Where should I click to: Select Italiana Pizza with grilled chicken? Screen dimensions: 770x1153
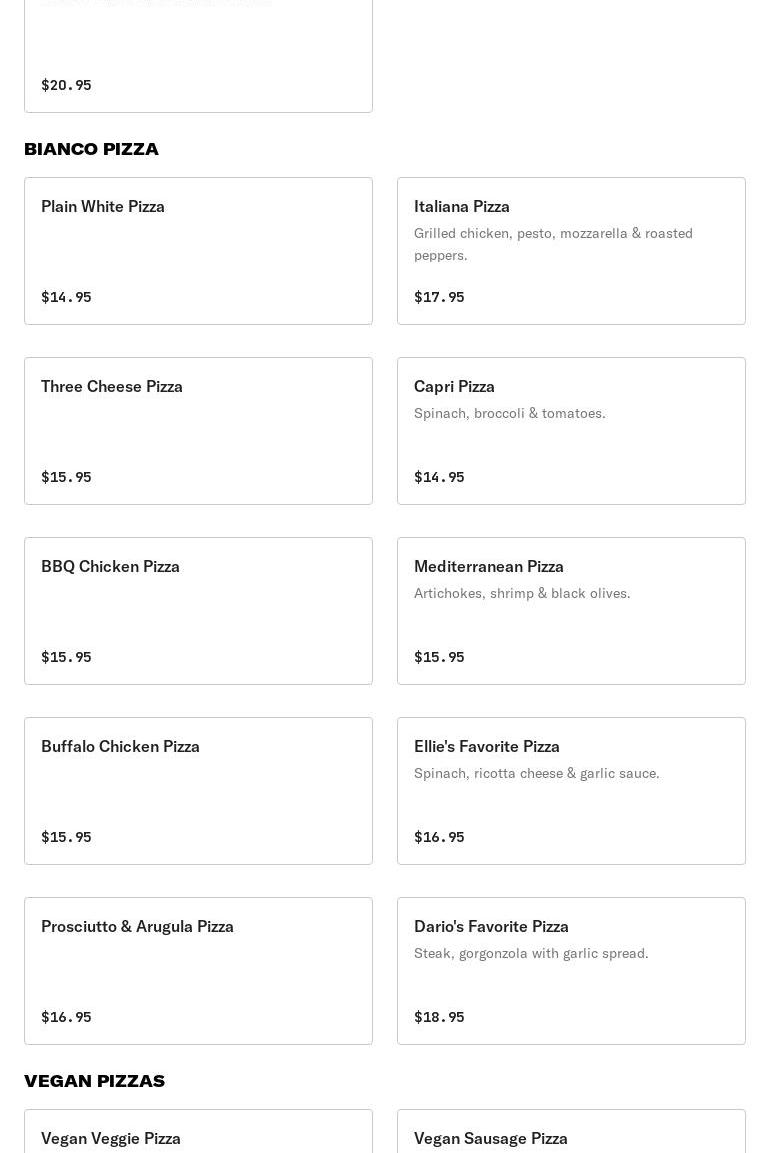tap(571, 250)
